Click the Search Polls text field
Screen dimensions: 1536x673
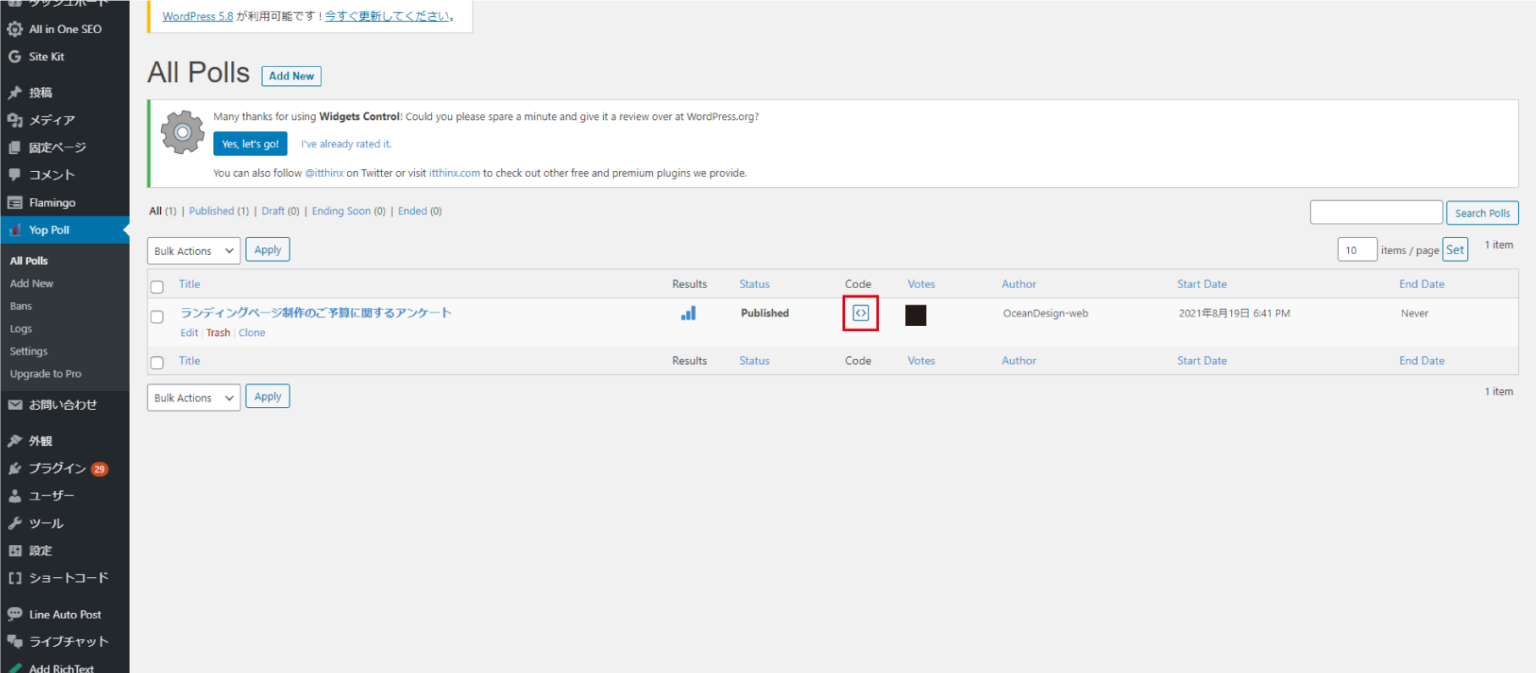click(x=1376, y=212)
